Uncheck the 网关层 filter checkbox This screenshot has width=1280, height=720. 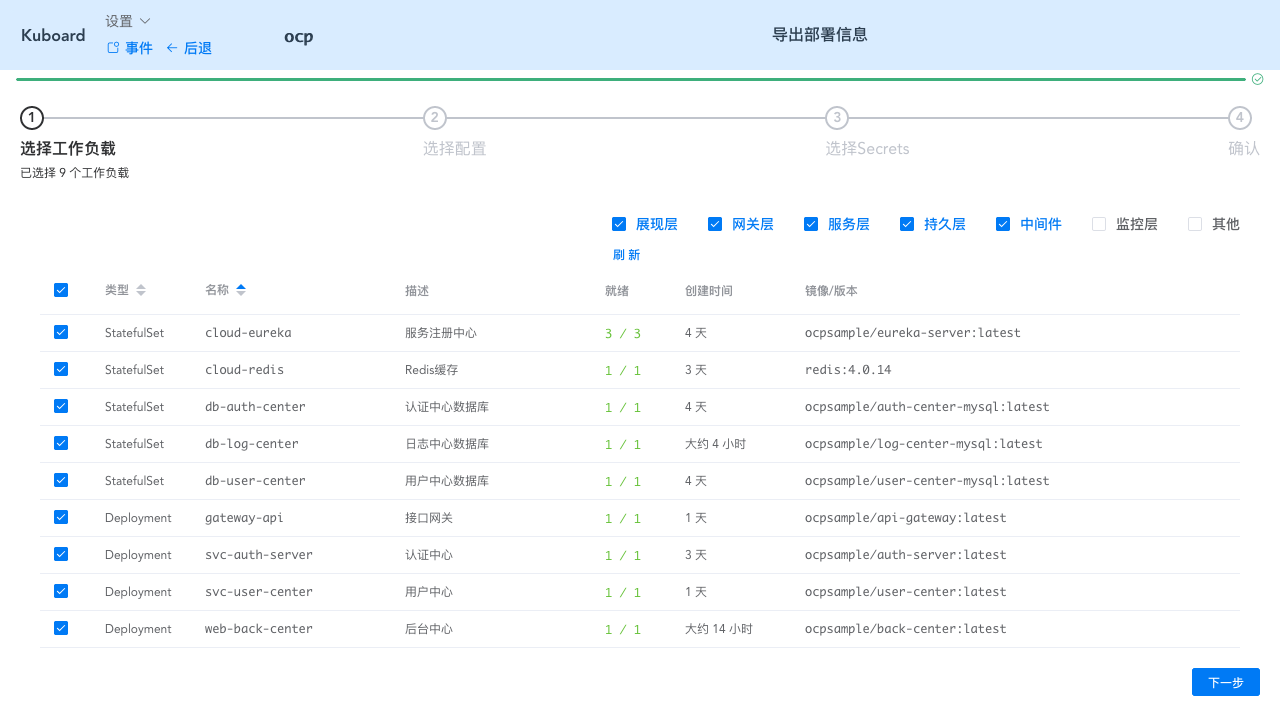pos(715,224)
